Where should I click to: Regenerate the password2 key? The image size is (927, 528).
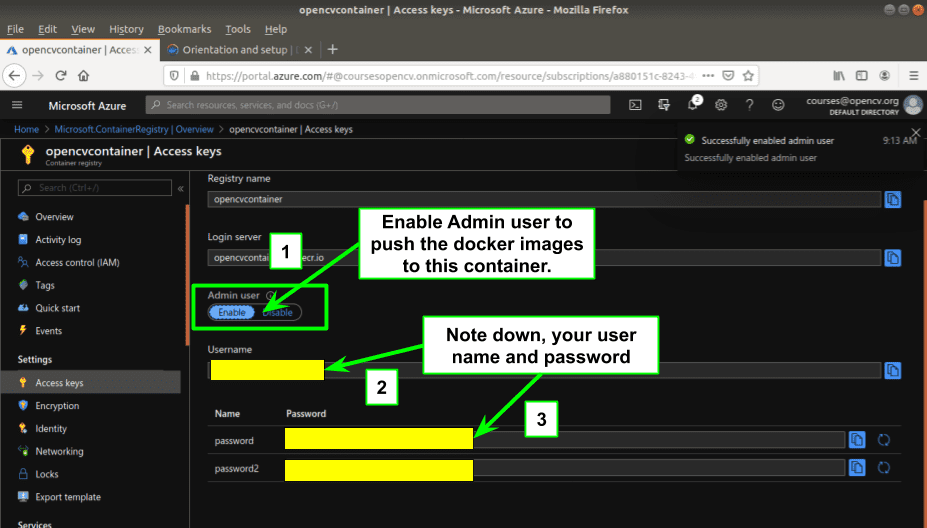884,468
